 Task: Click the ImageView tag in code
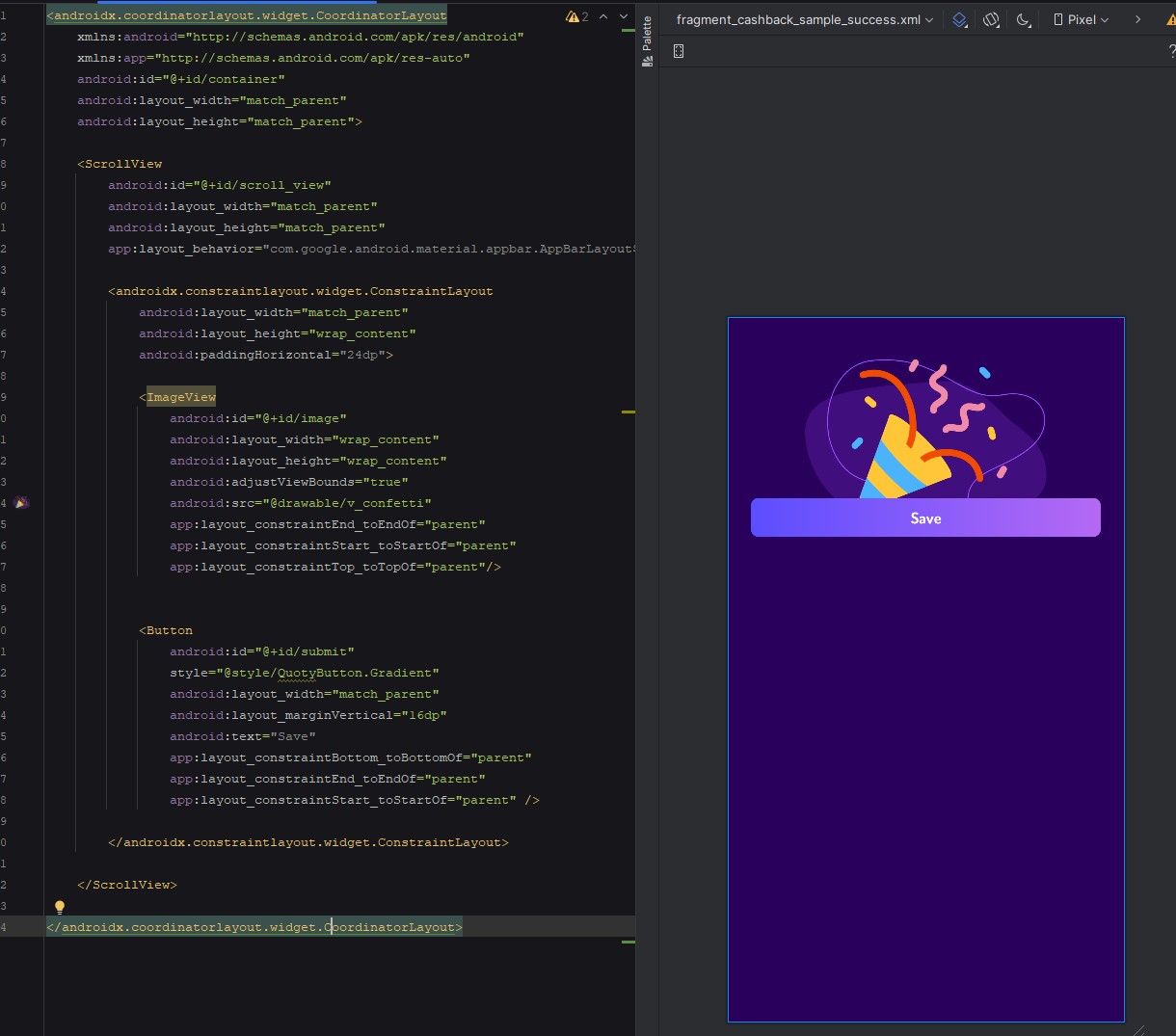click(180, 397)
